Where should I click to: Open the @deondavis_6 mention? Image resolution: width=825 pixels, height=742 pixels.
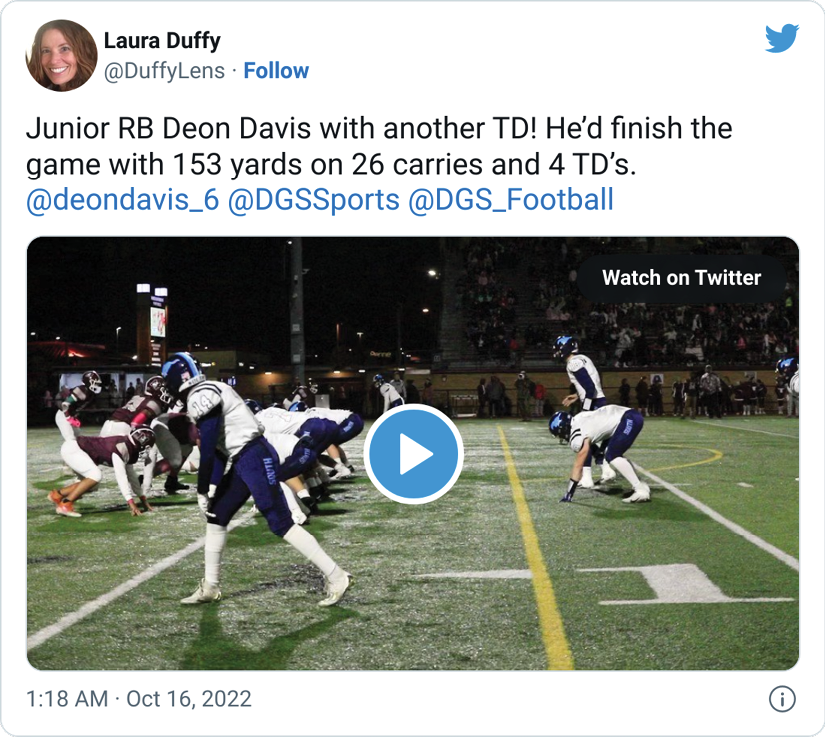click(x=122, y=200)
